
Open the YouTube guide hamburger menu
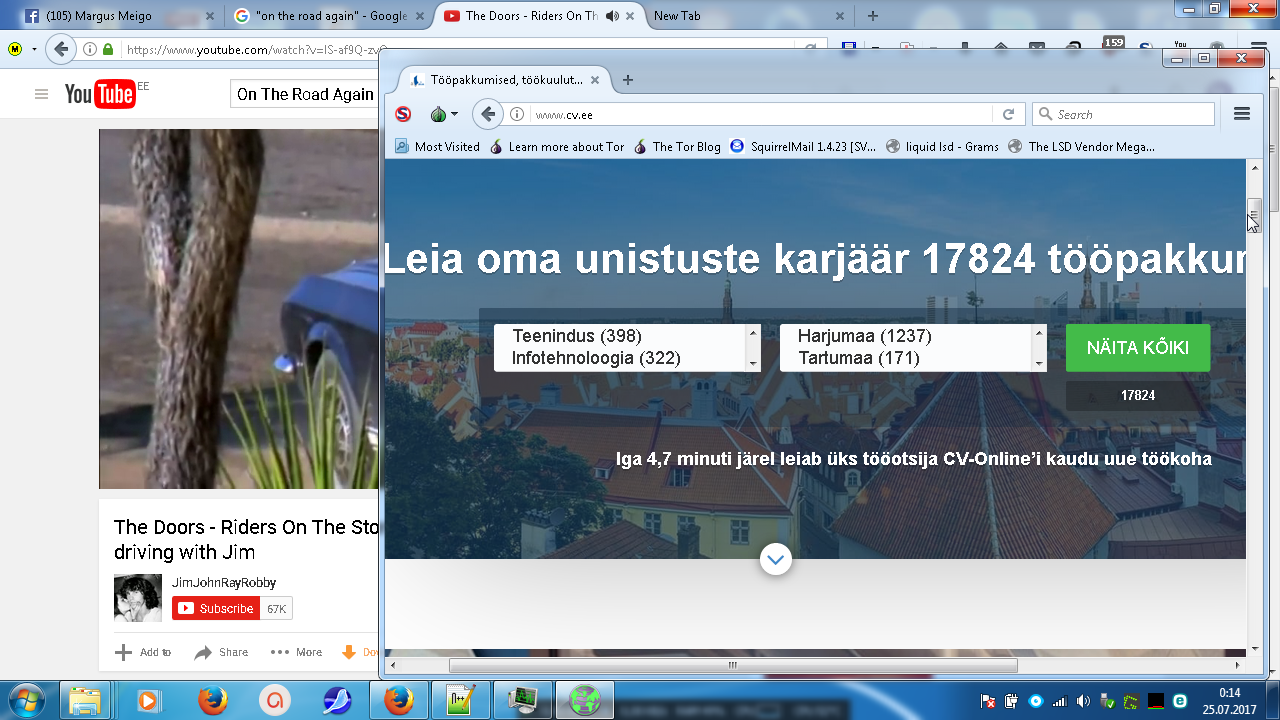(x=41, y=94)
